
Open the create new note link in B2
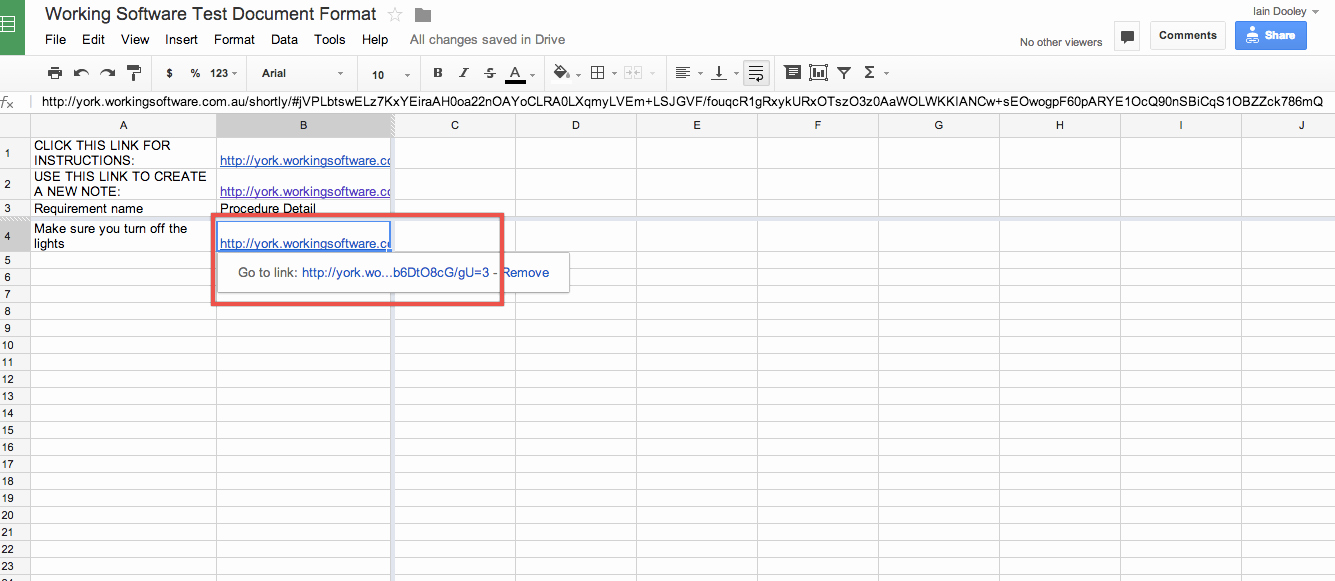305,191
